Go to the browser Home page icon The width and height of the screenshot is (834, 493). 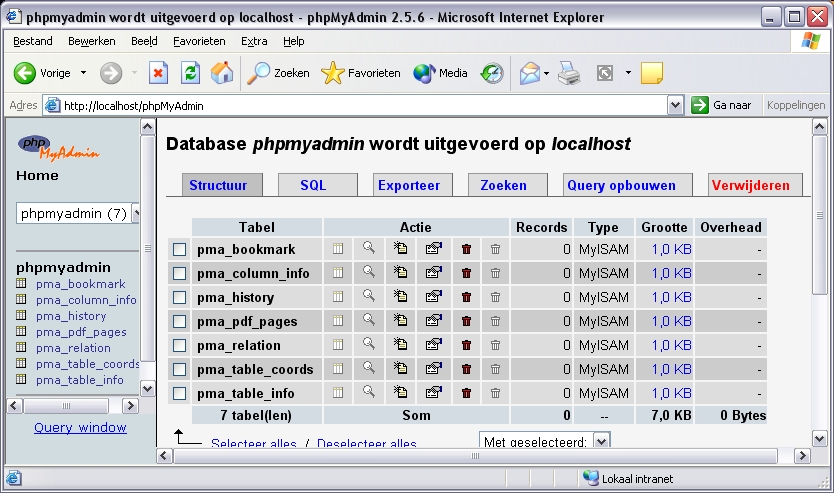coord(222,73)
